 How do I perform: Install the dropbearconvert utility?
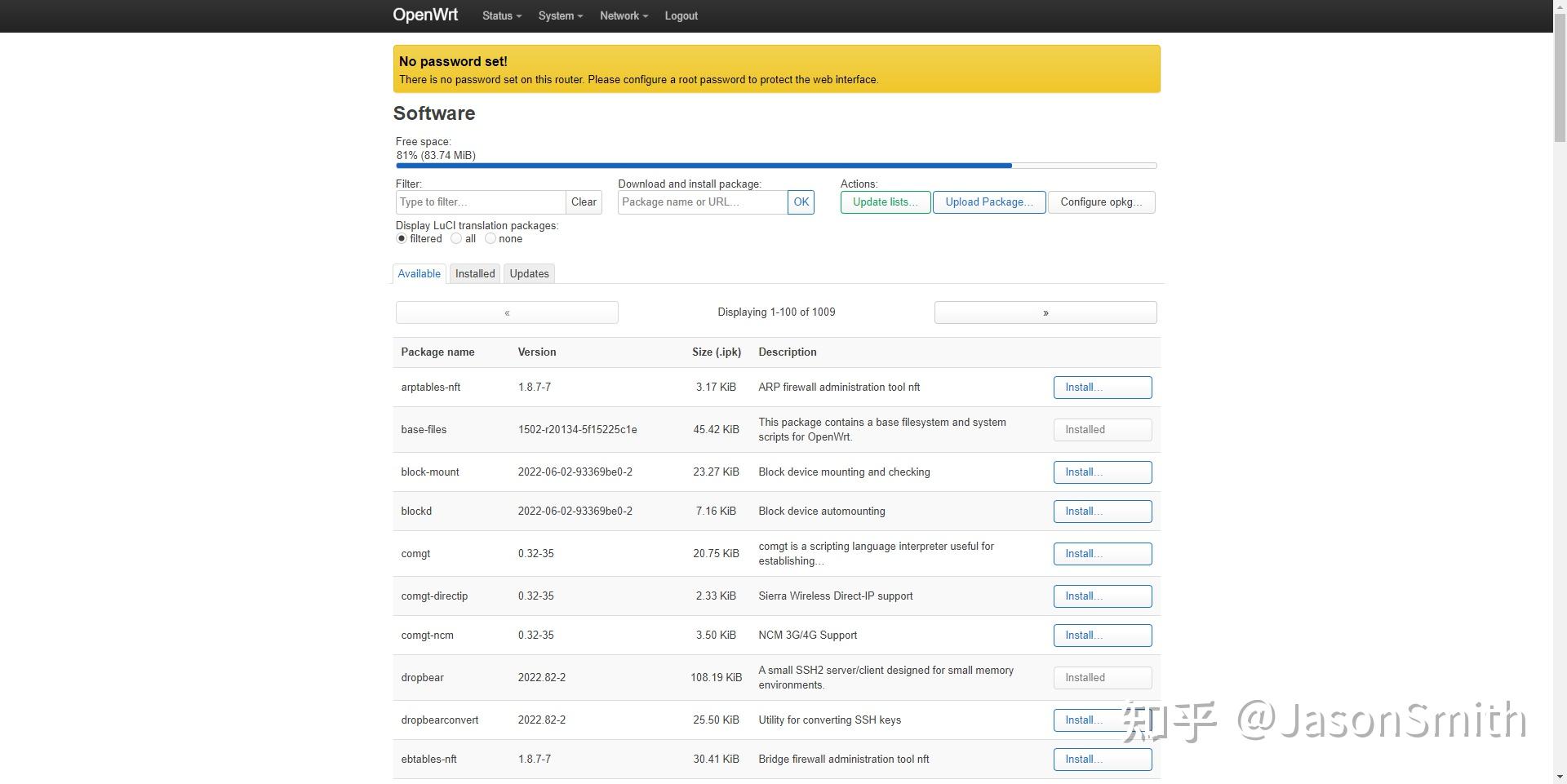click(1102, 720)
